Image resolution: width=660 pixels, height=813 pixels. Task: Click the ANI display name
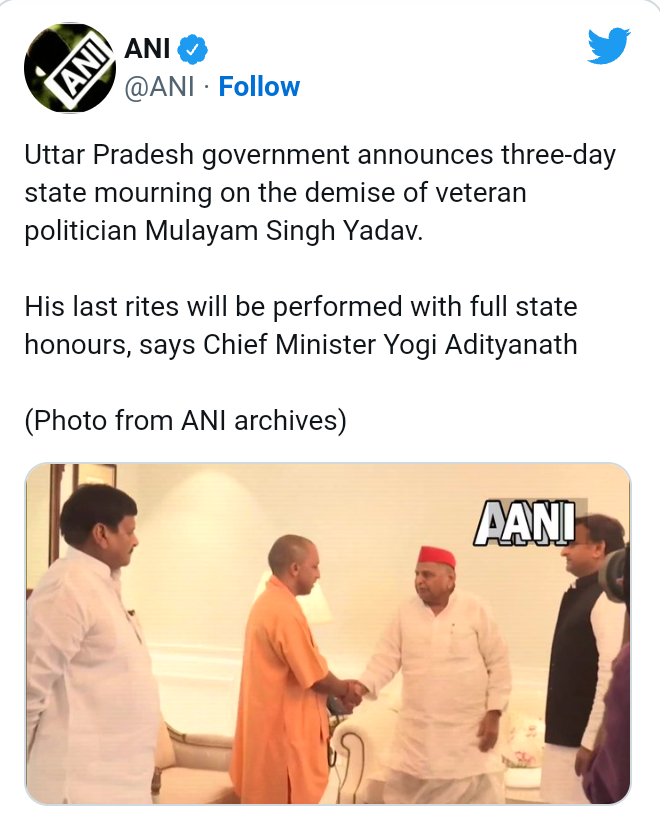(147, 49)
